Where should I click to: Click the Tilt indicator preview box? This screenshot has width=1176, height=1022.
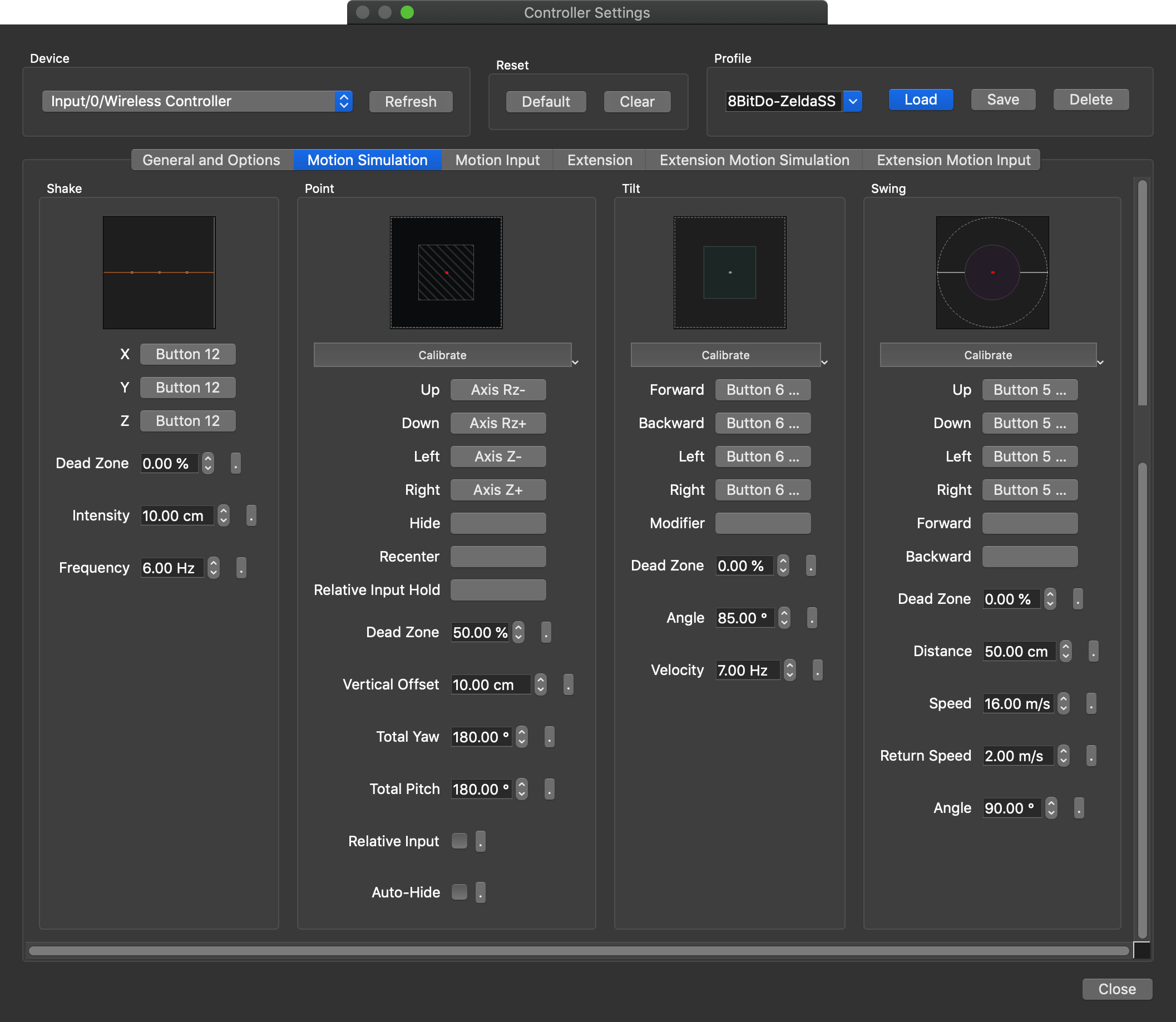click(729, 272)
